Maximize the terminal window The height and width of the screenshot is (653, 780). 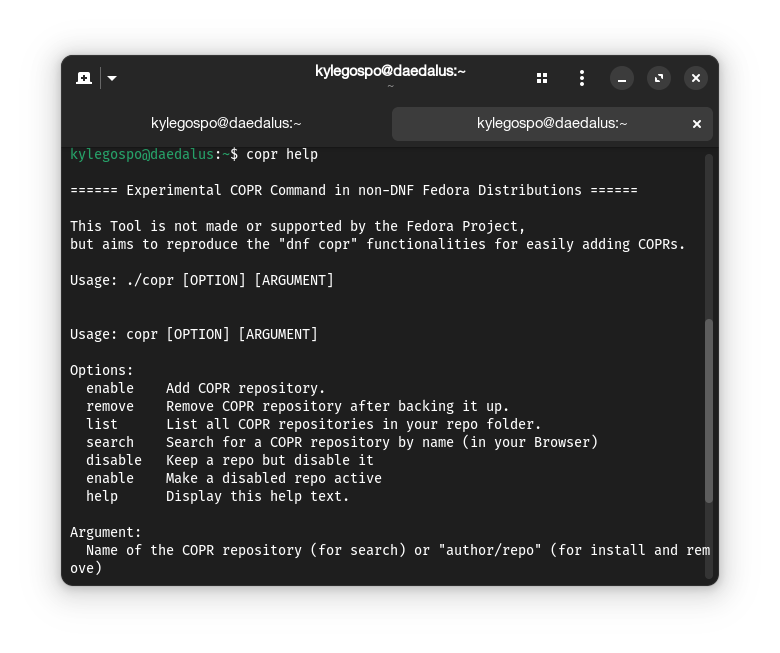[x=659, y=78]
